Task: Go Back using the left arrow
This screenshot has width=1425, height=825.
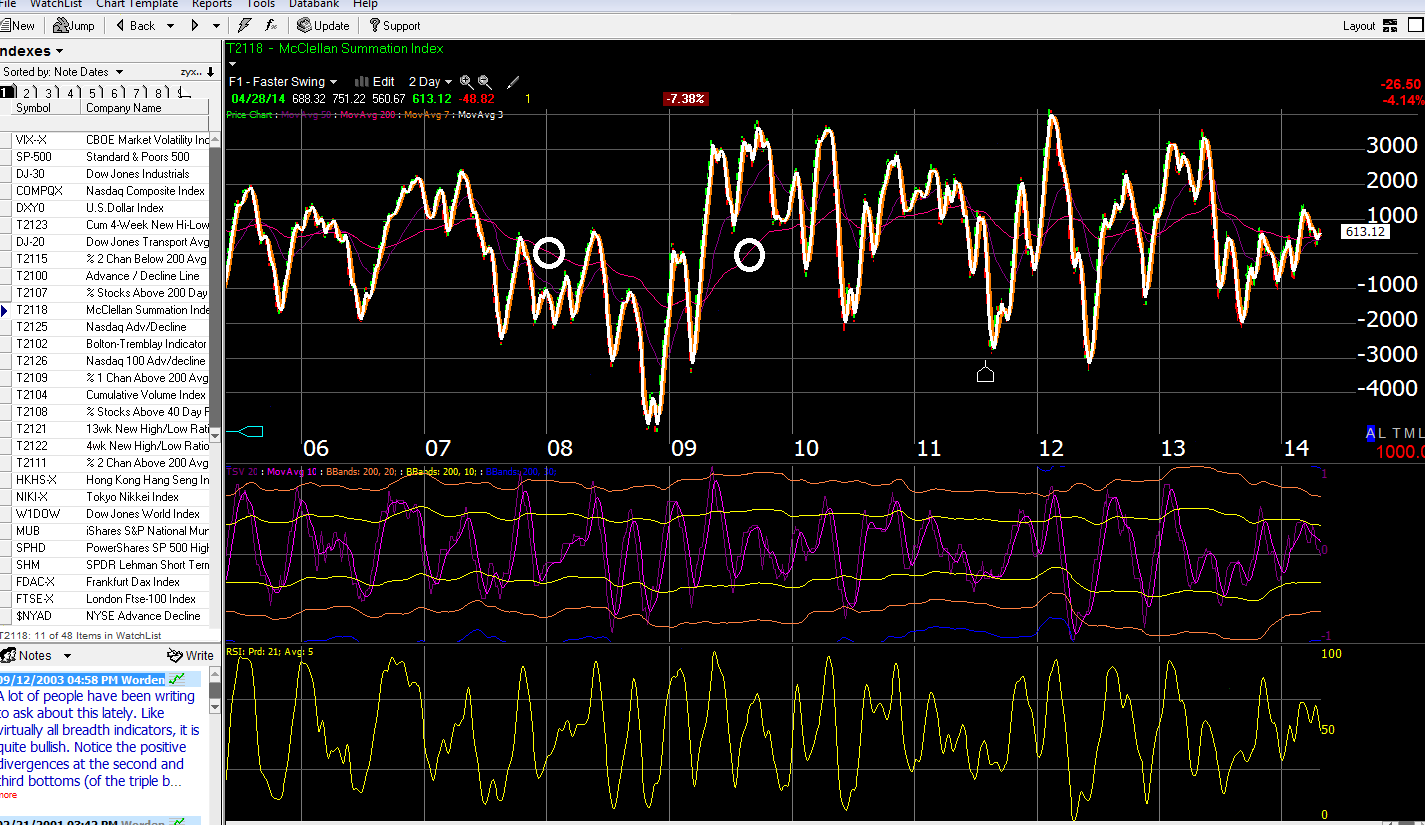Action: coord(134,25)
